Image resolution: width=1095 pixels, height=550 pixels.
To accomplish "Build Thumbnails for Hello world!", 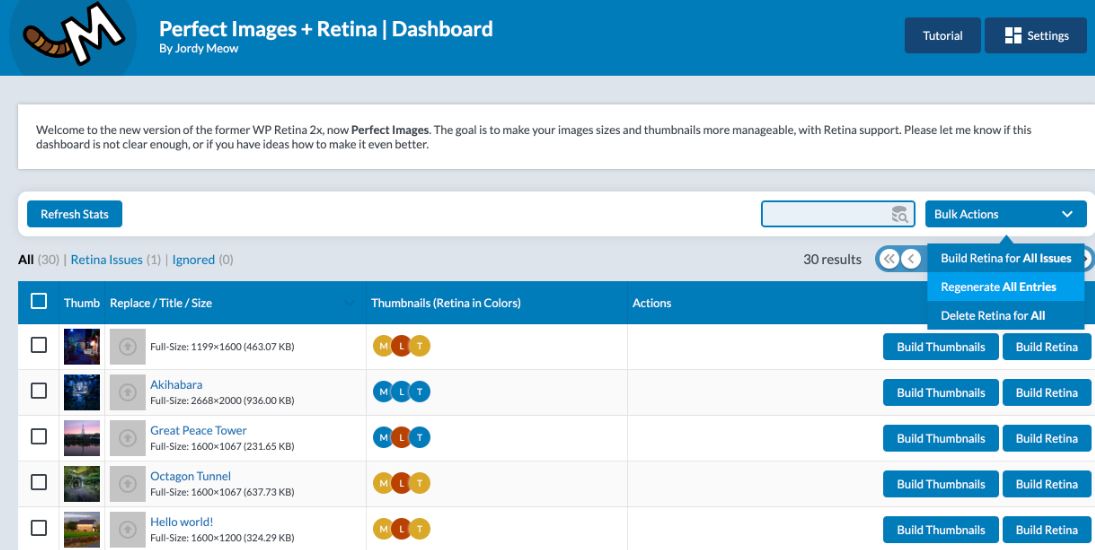I will (941, 530).
